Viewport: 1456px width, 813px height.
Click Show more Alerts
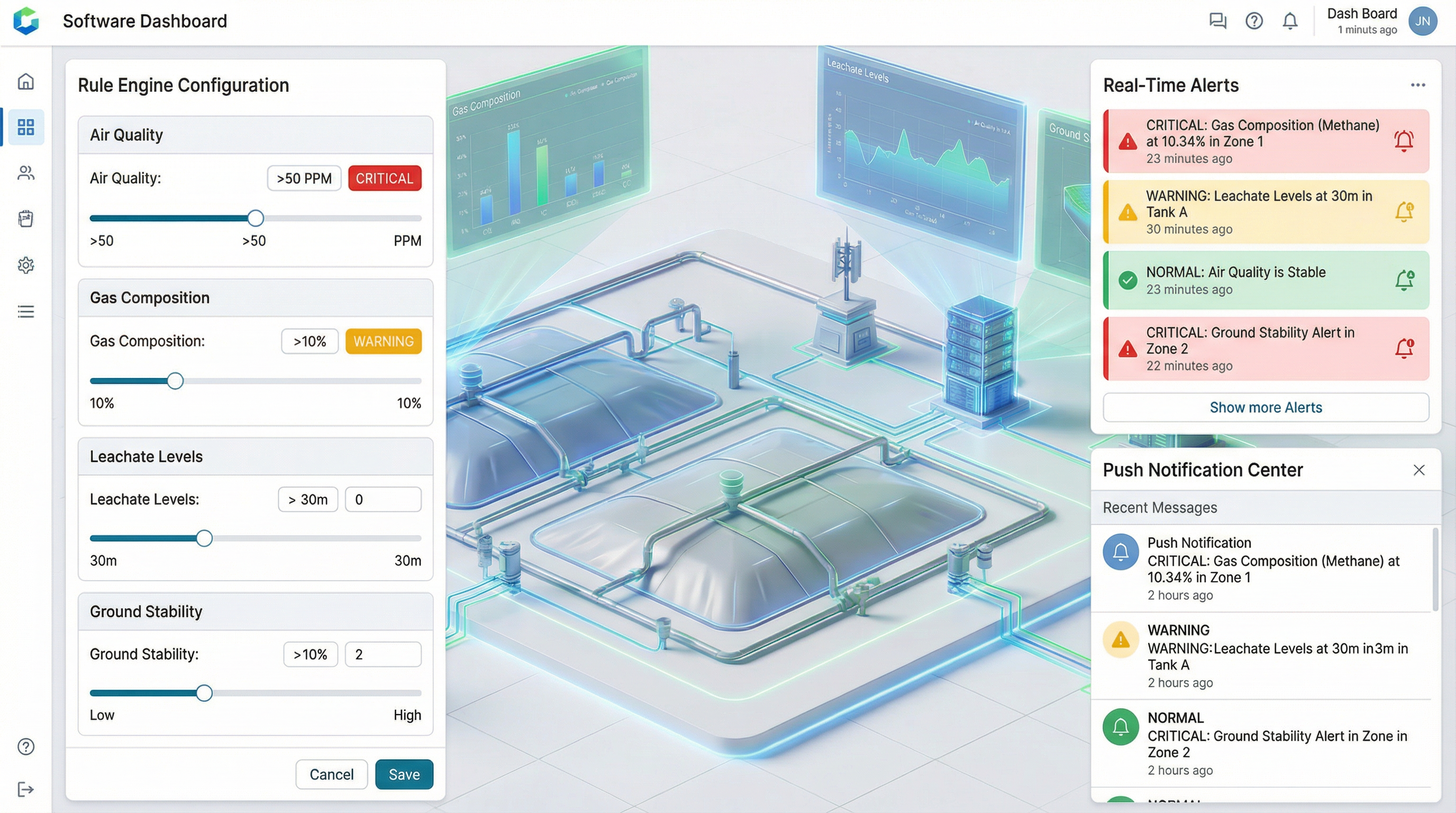click(x=1266, y=407)
